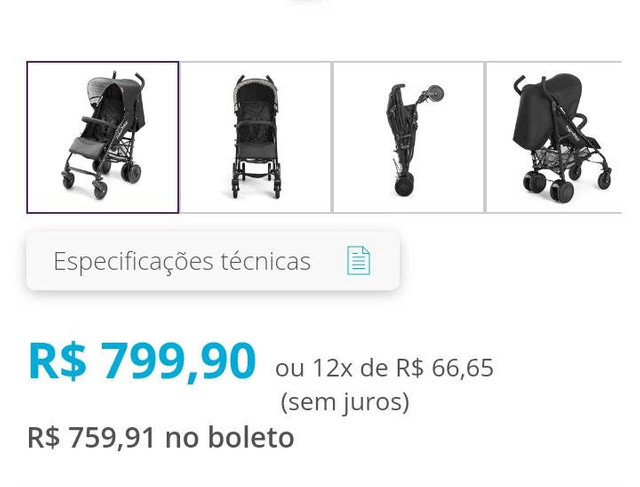The height and width of the screenshot is (487, 640).
Task: Open the technical specifications document icon
Action: coord(358,260)
